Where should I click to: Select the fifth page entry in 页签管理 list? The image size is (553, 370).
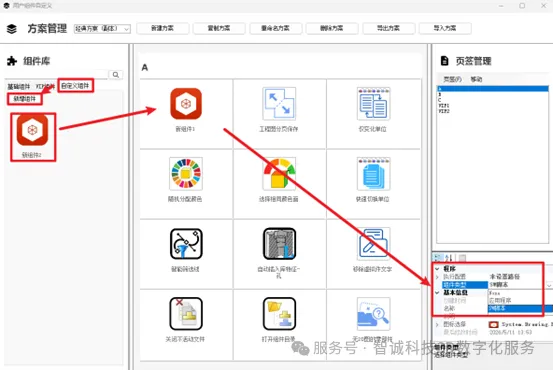(x=492, y=111)
